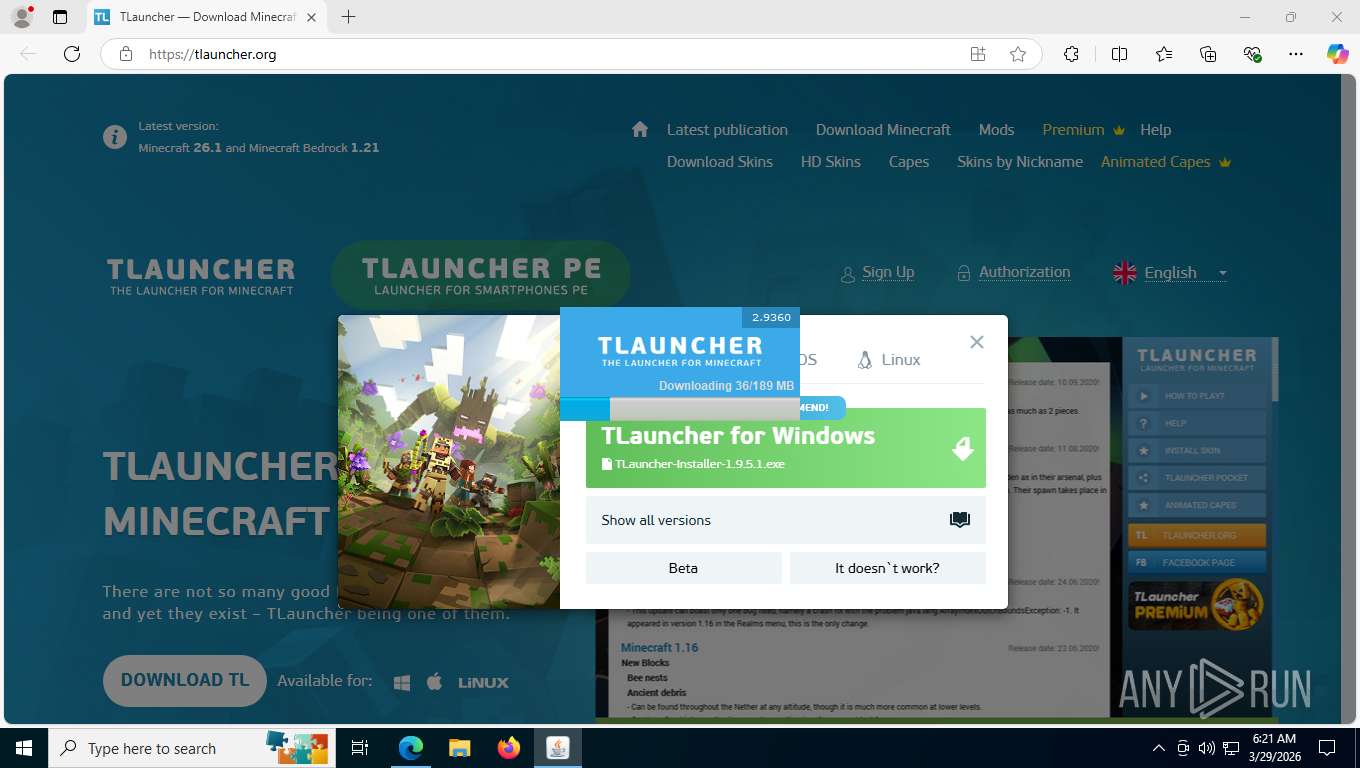Favorite this page with the star icon
Screen dimensions: 1360x768
(1018, 54)
